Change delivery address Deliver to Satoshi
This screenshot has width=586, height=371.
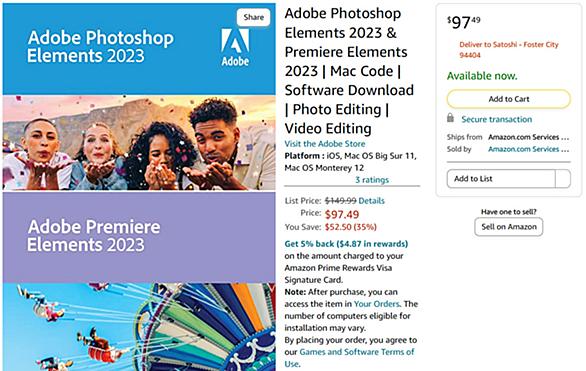[x=509, y=50]
